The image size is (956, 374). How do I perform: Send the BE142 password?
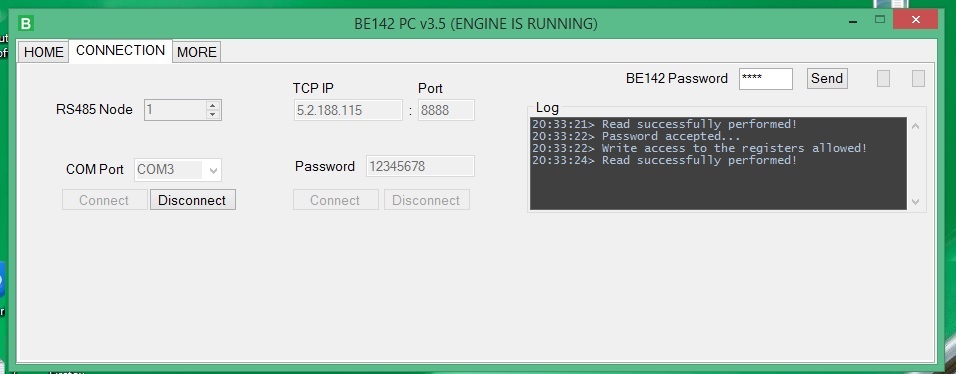(827, 78)
